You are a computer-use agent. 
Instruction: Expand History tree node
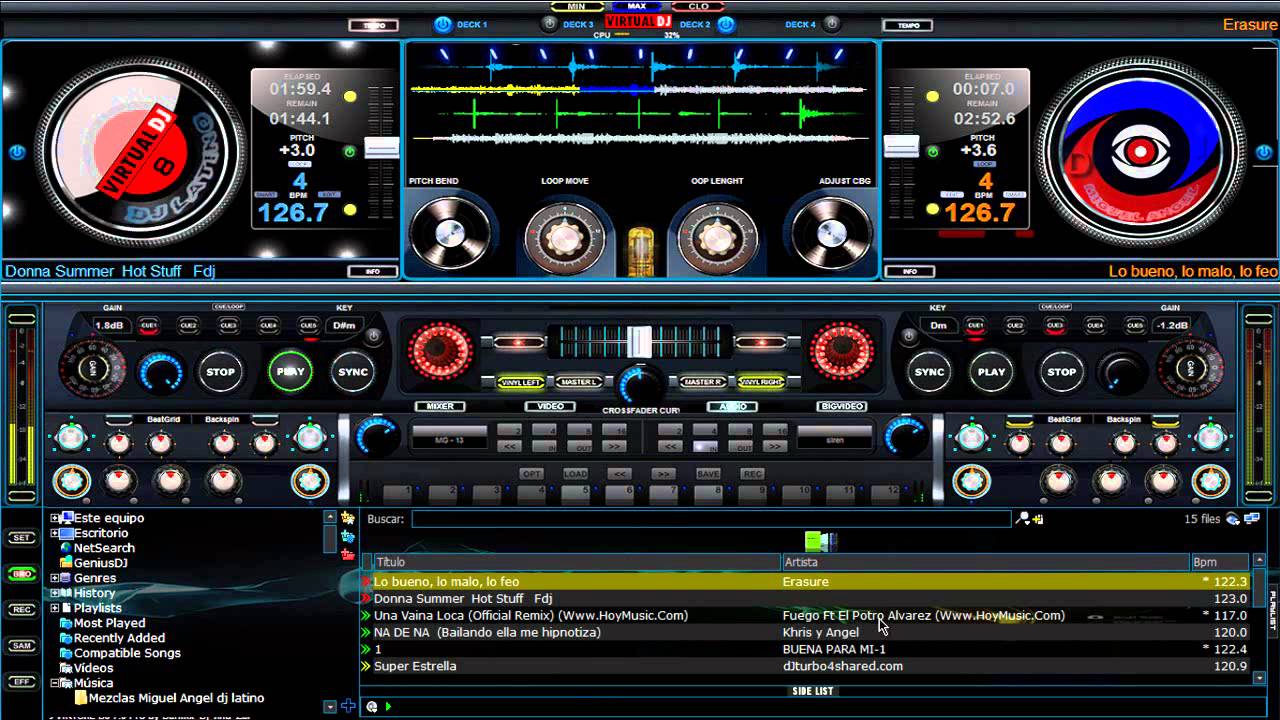(x=56, y=593)
